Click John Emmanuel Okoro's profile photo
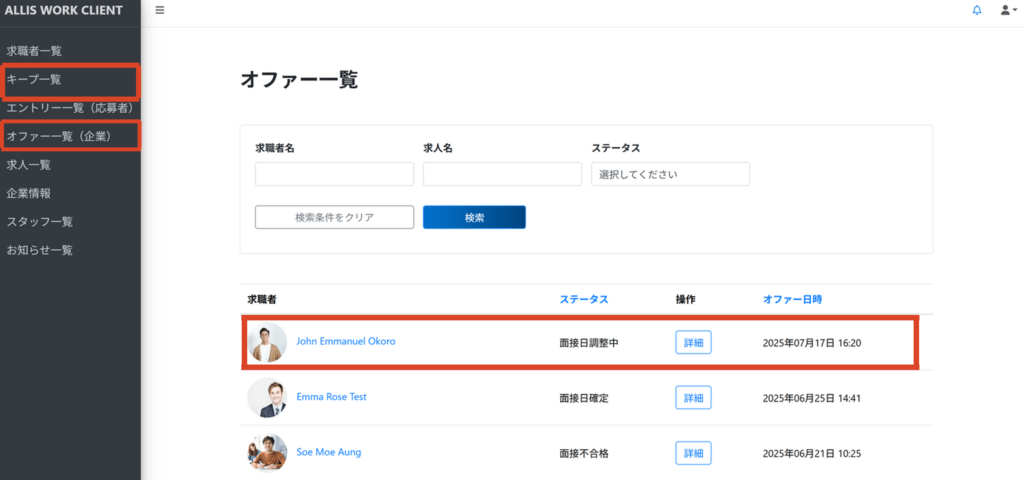 tap(267, 342)
